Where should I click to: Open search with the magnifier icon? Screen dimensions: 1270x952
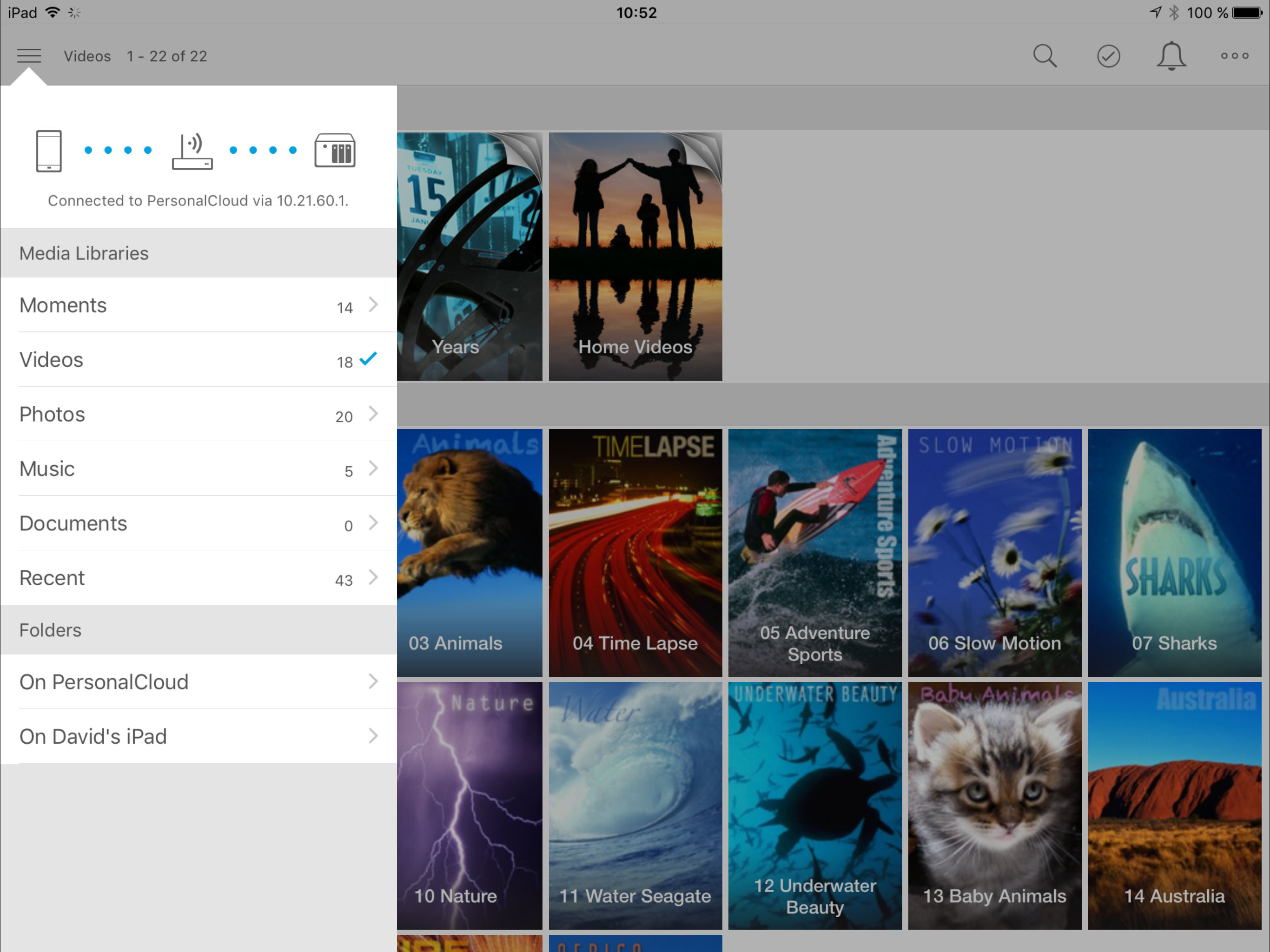1045,56
